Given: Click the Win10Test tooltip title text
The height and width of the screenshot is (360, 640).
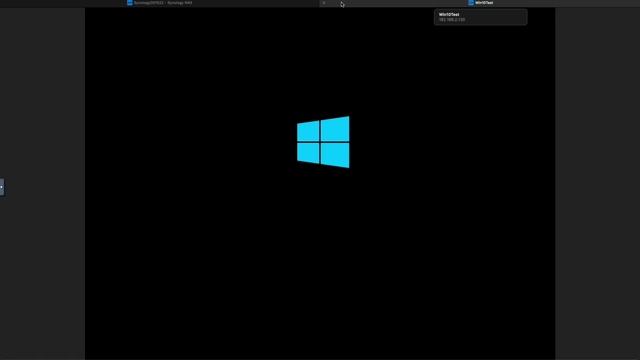Looking at the screenshot, I should pyautogui.click(x=449, y=14).
